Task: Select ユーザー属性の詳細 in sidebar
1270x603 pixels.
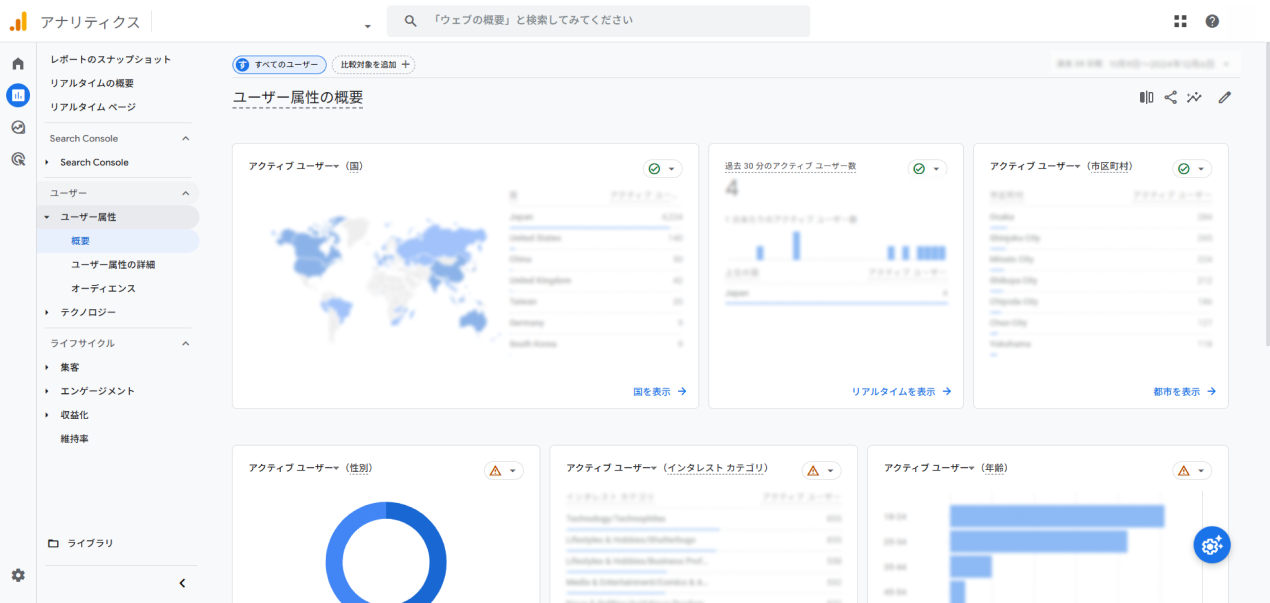Action: pos(113,265)
